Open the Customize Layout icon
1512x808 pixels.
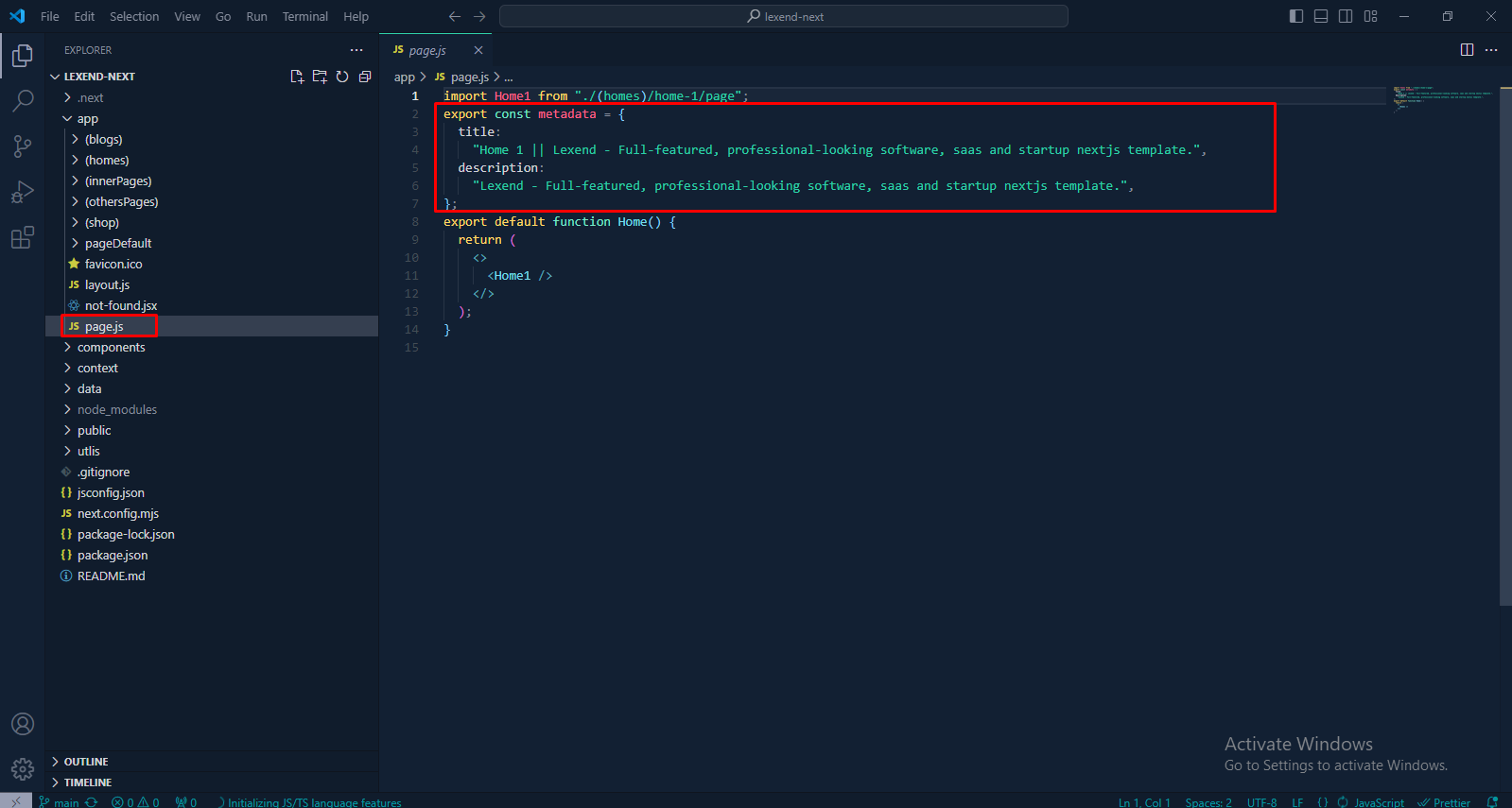coord(1370,16)
